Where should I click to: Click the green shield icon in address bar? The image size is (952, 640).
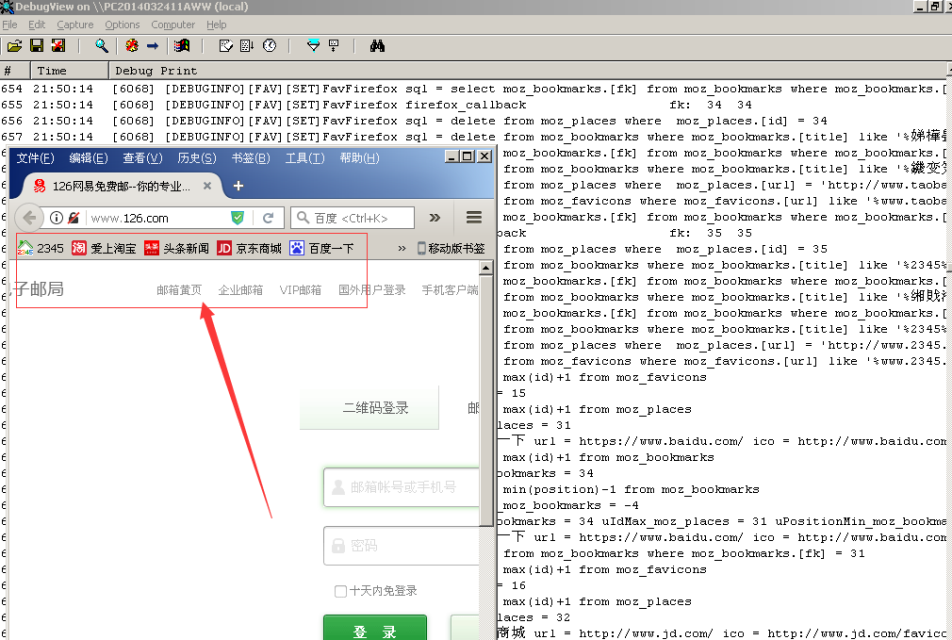tap(237, 217)
